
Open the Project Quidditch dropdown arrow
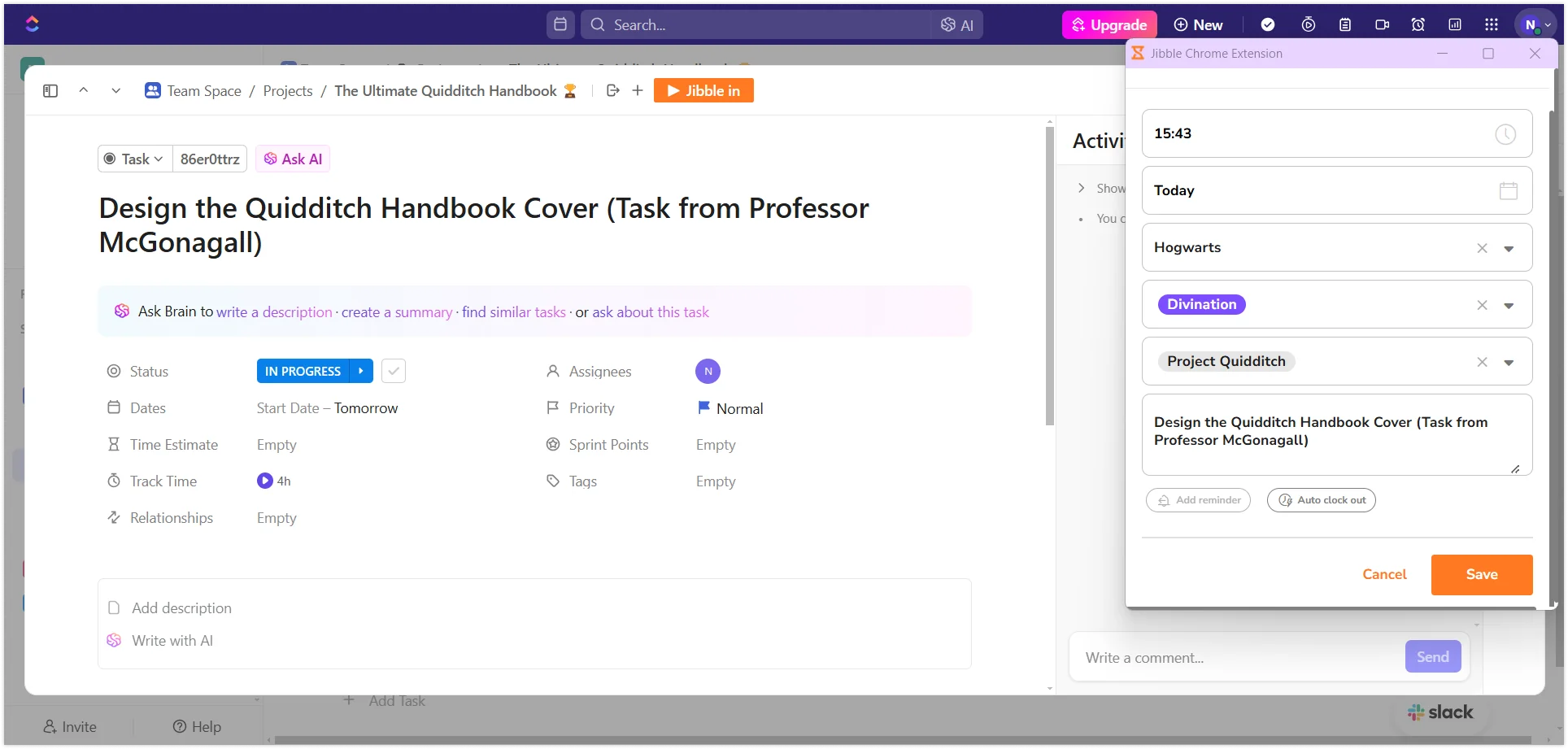1509,363
